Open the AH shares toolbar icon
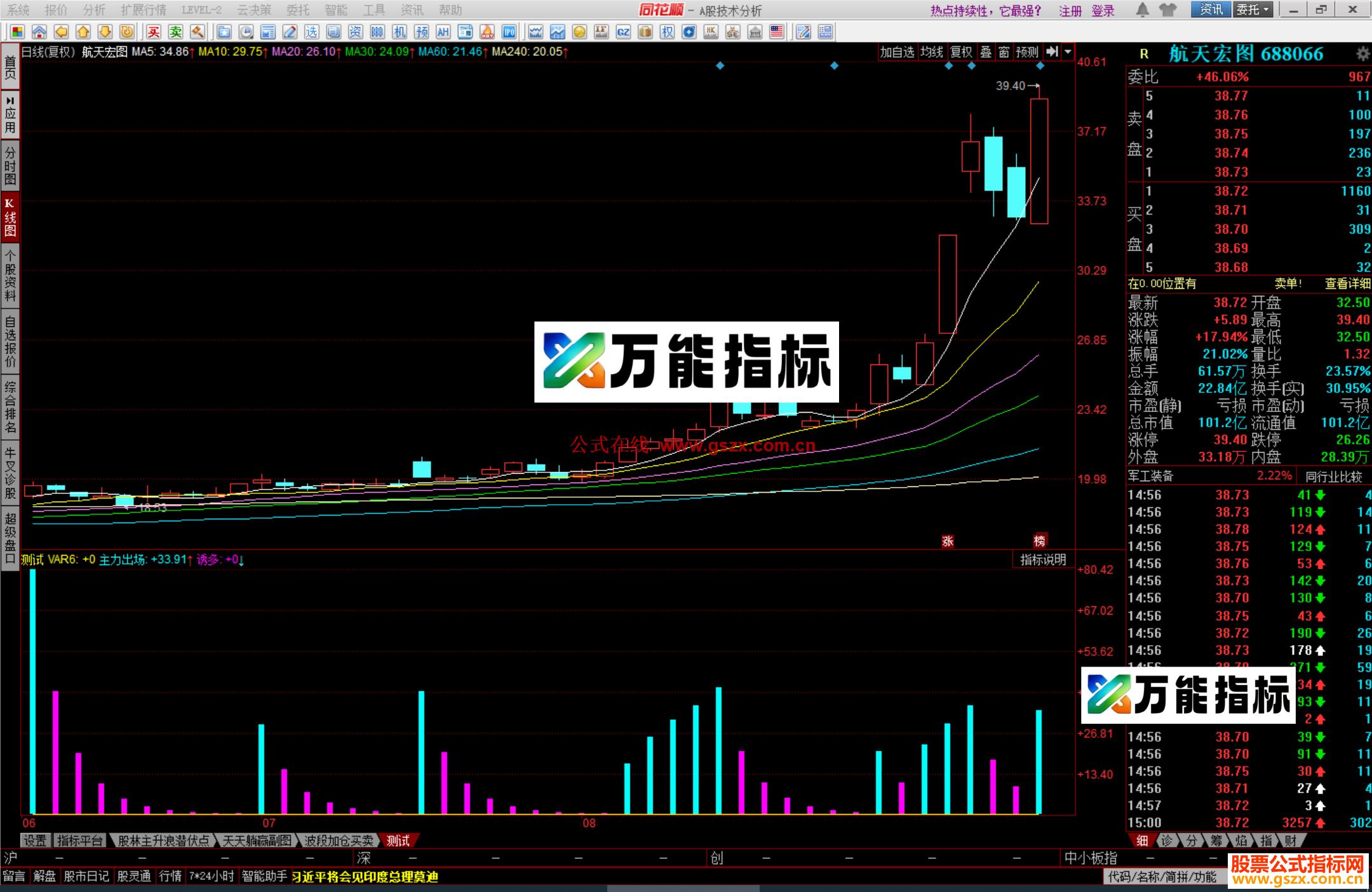This screenshot has height=892, width=1372. pos(443,32)
